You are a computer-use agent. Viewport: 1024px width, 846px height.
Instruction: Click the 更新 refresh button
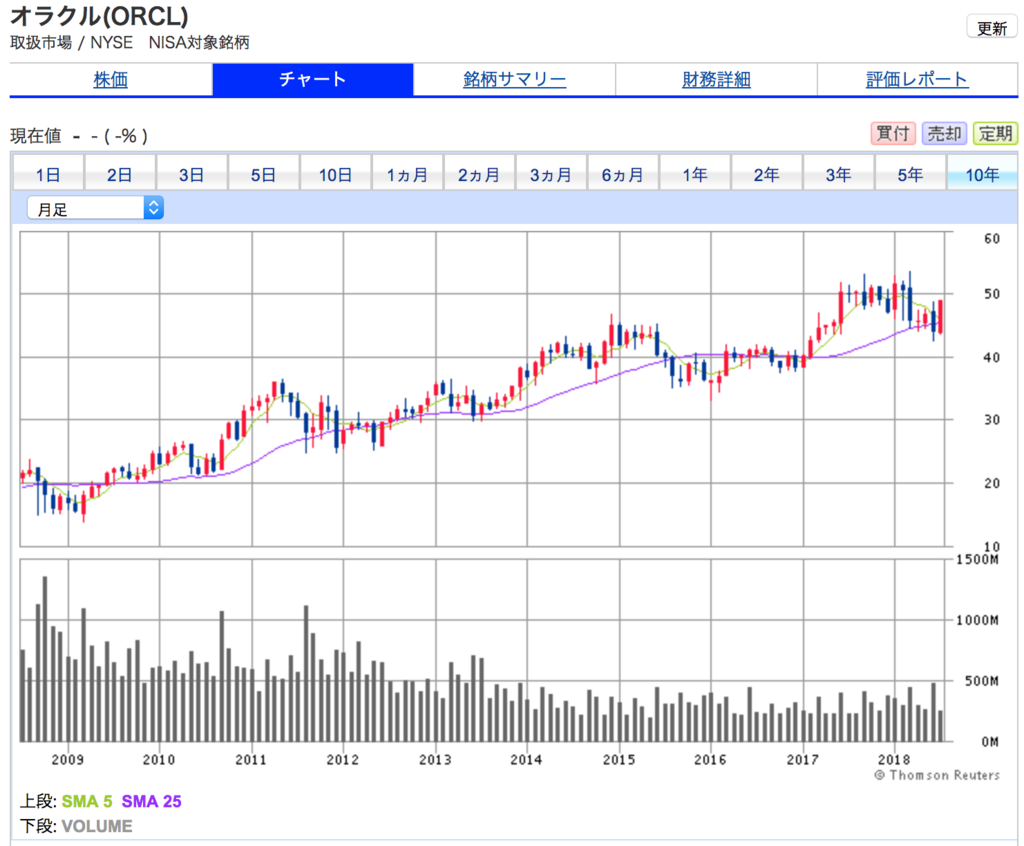pos(991,27)
